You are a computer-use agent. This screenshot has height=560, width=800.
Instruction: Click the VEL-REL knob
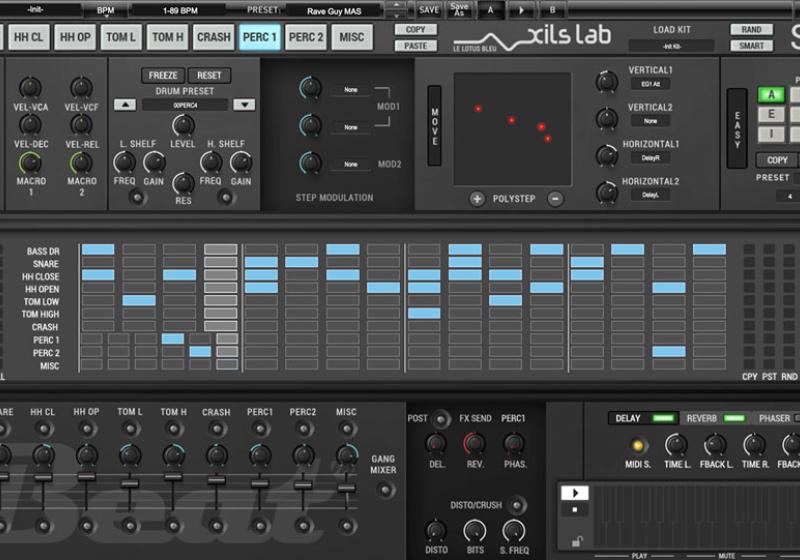[81, 124]
